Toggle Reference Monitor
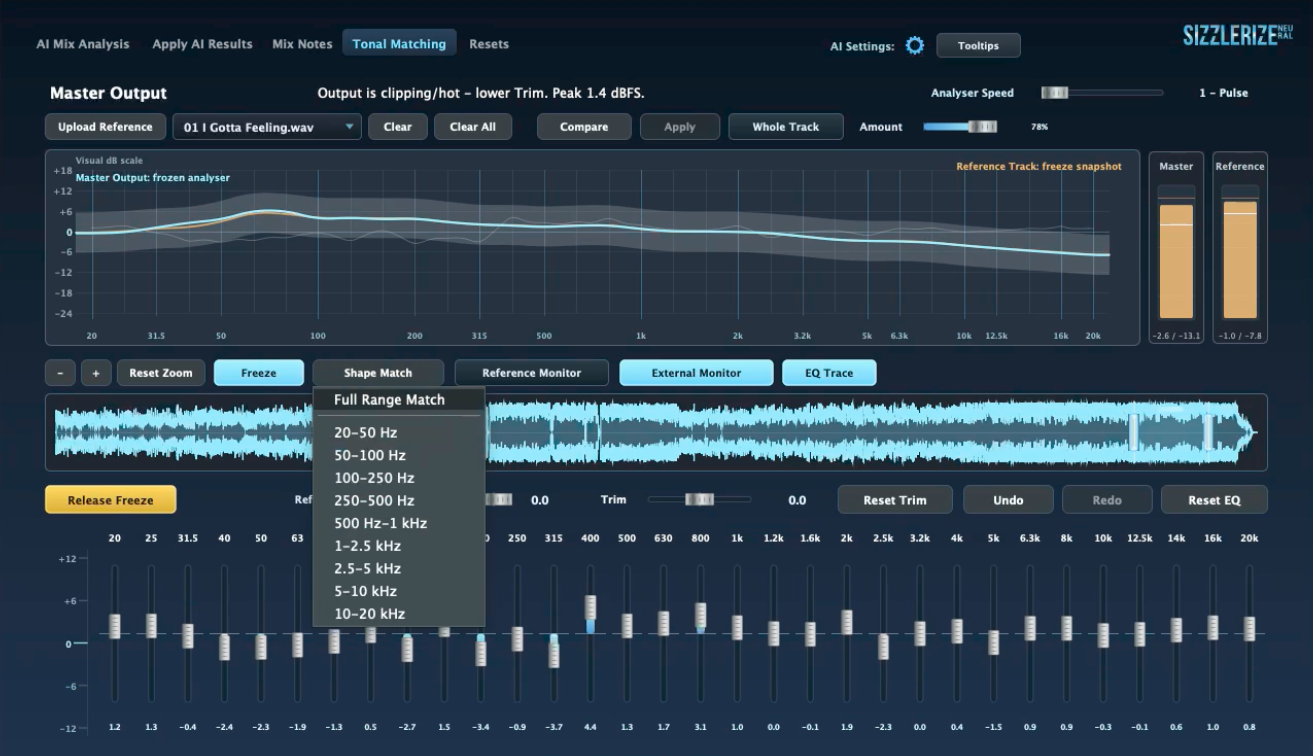The image size is (1313, 756). click(532, 373)
